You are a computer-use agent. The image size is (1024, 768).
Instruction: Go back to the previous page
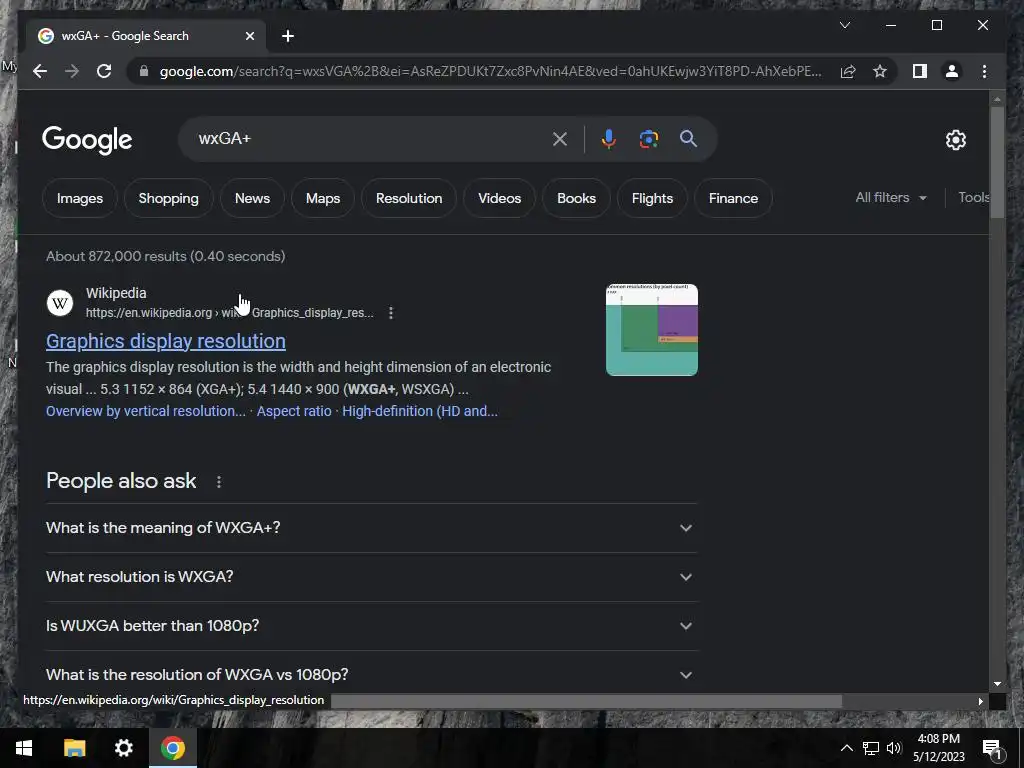click(x=40, y=71)
